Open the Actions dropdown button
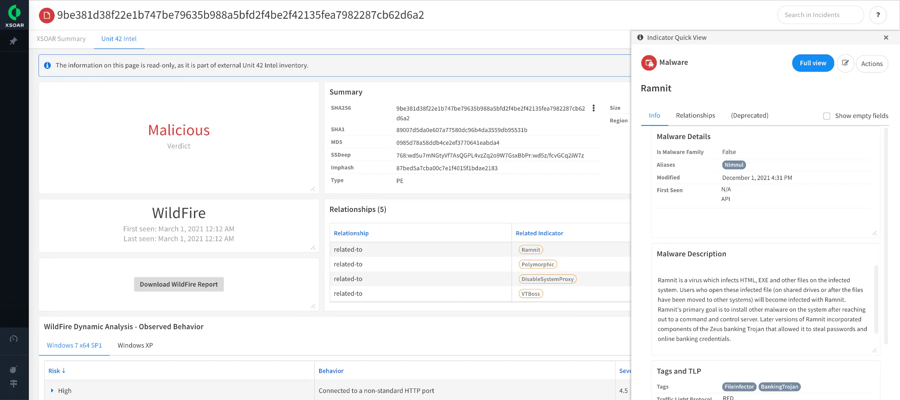Screen dimensions: 900x400 tap(872, 64)
